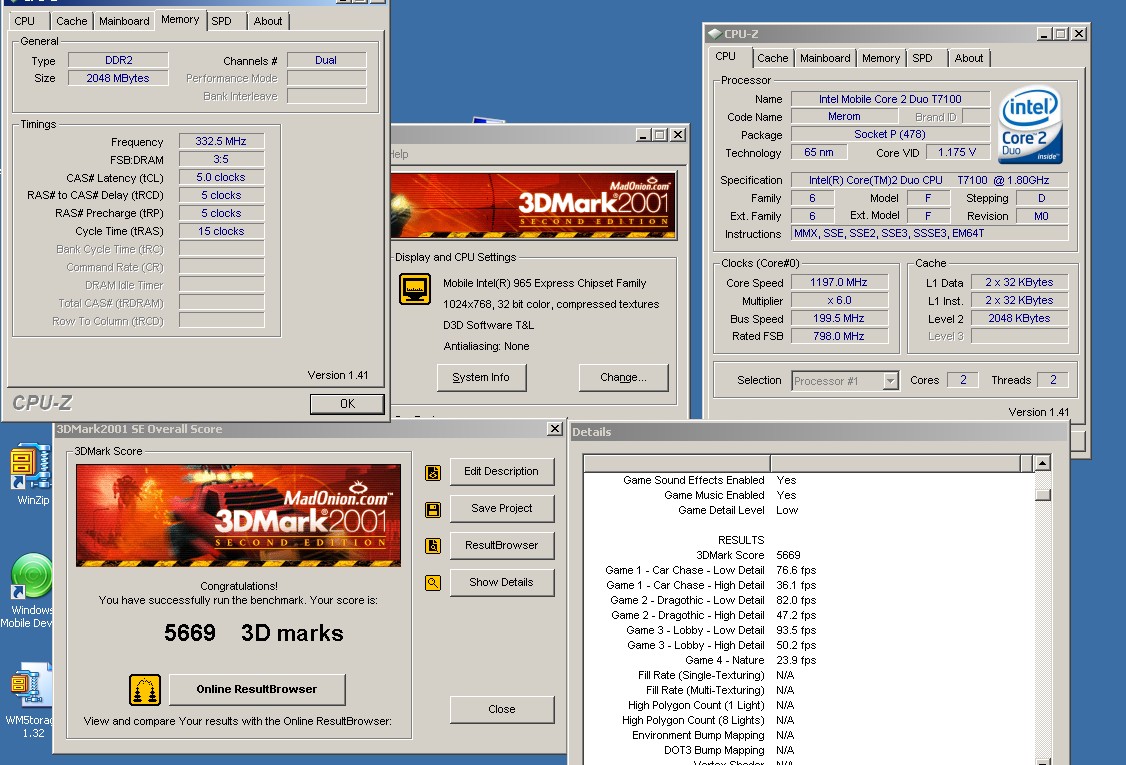Viewport: 1126px width, 765px height.
Task: Switch to About tab in left CPU-Z
Action: 267,21
